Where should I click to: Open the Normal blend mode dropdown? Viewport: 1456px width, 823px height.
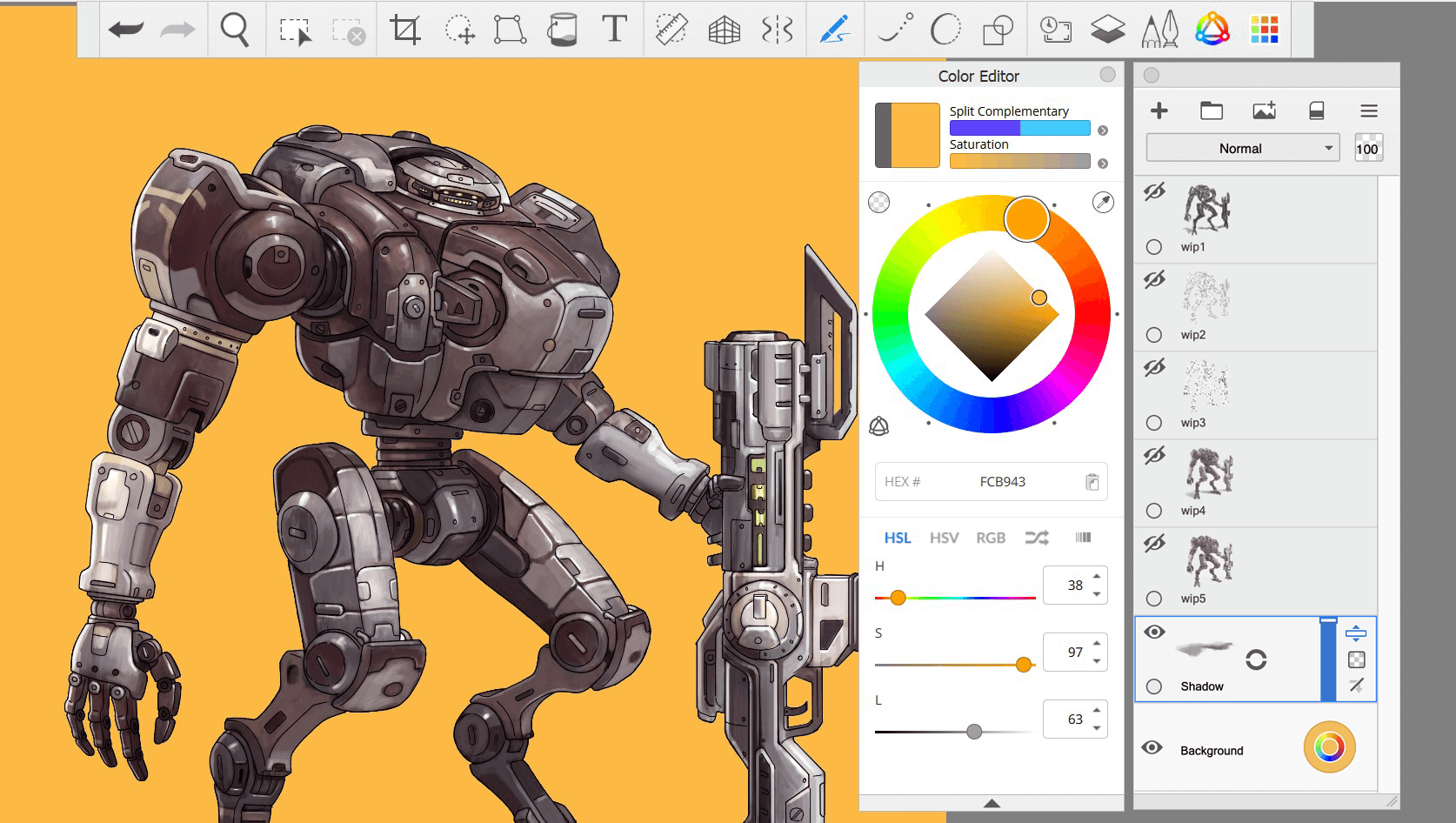coord(1241,149)
